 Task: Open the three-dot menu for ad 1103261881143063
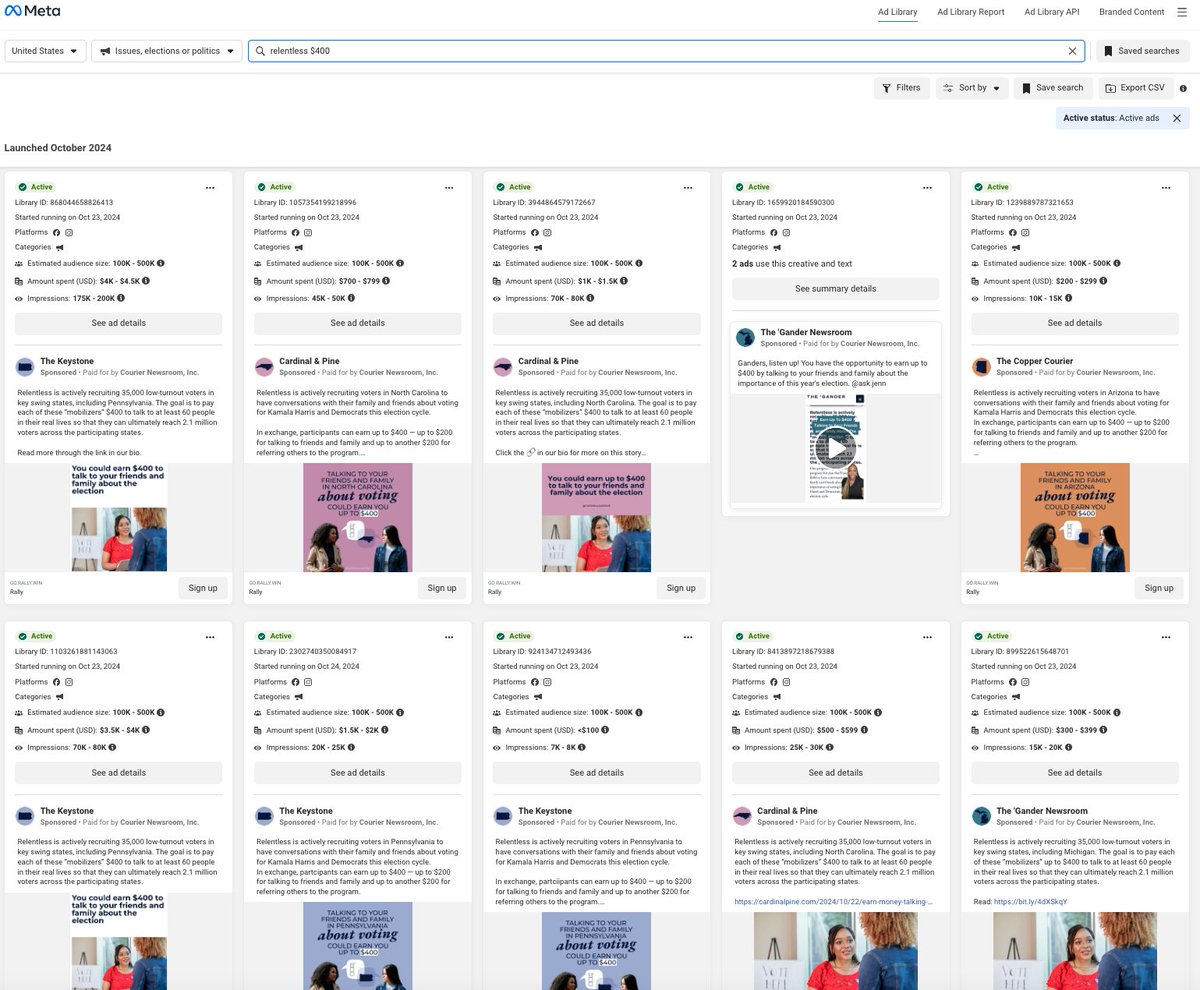point(210,637)
